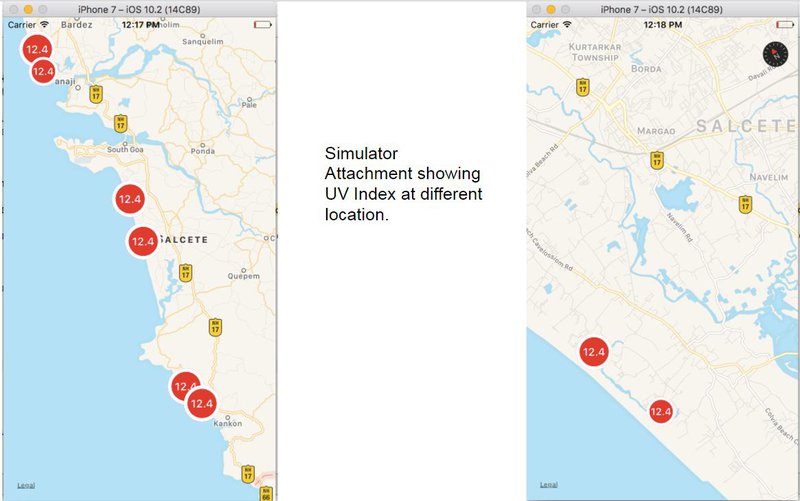Tap the Margao label on the right map
Viewport: 800px width, 501px height.
tap(651, 131)
